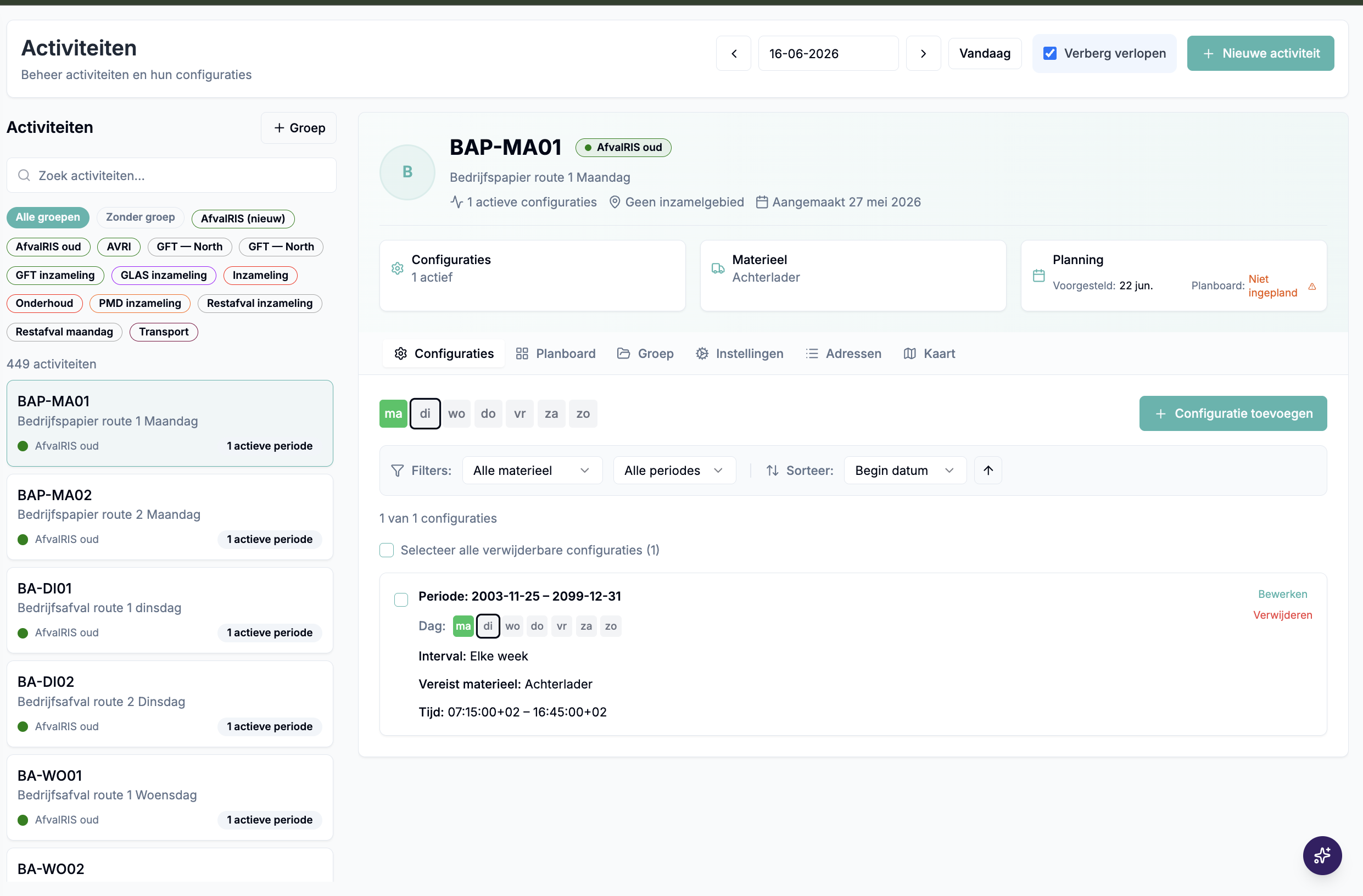Select the Alle groepen filter chip
1363x896 pixels.
click(x=48, y=217)
